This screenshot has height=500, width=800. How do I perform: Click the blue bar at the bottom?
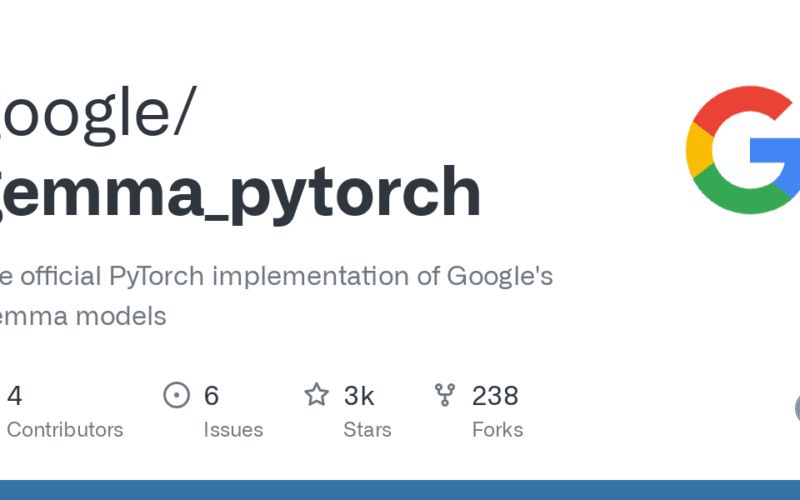coord(400,490)
